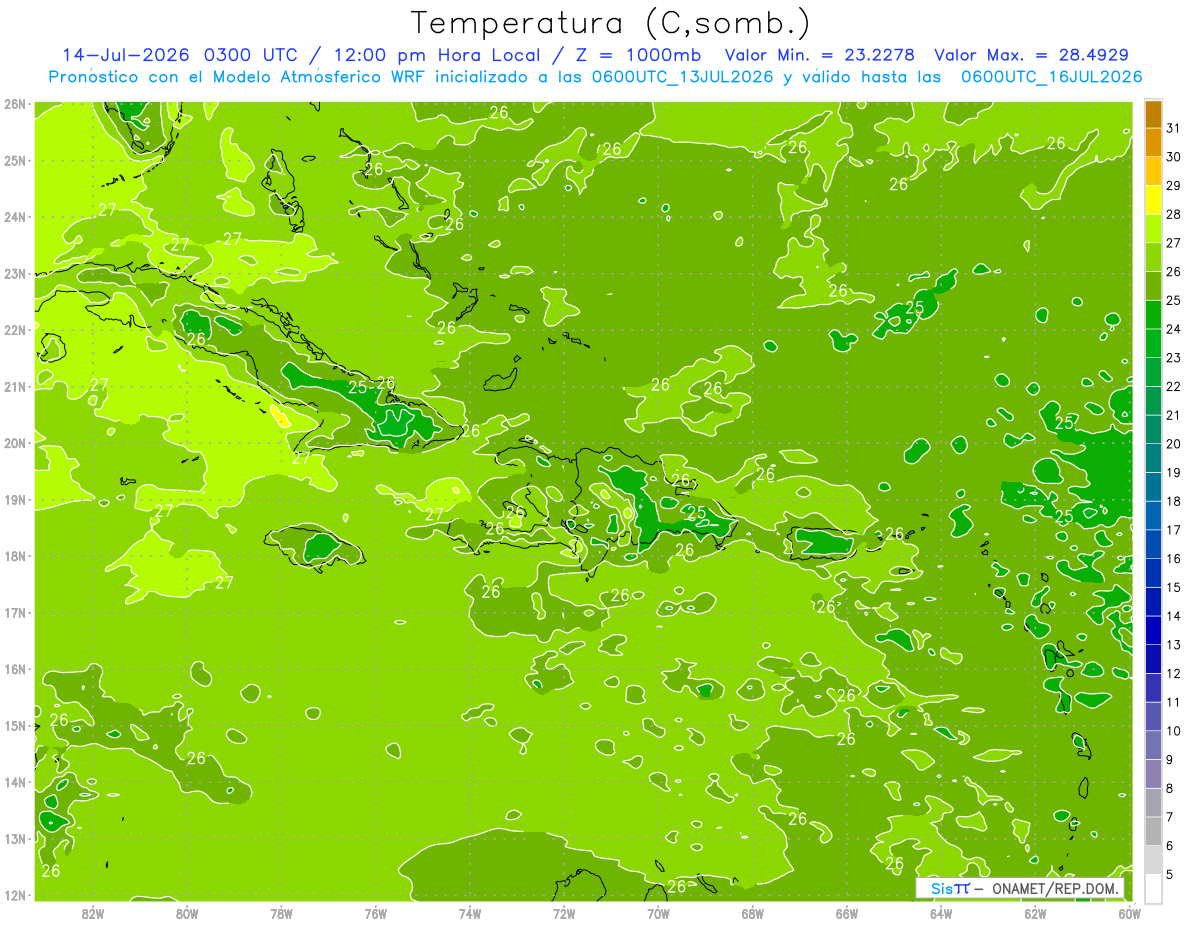
Task: Click the "78W" longitude axis label
Action: click(282, 914)
